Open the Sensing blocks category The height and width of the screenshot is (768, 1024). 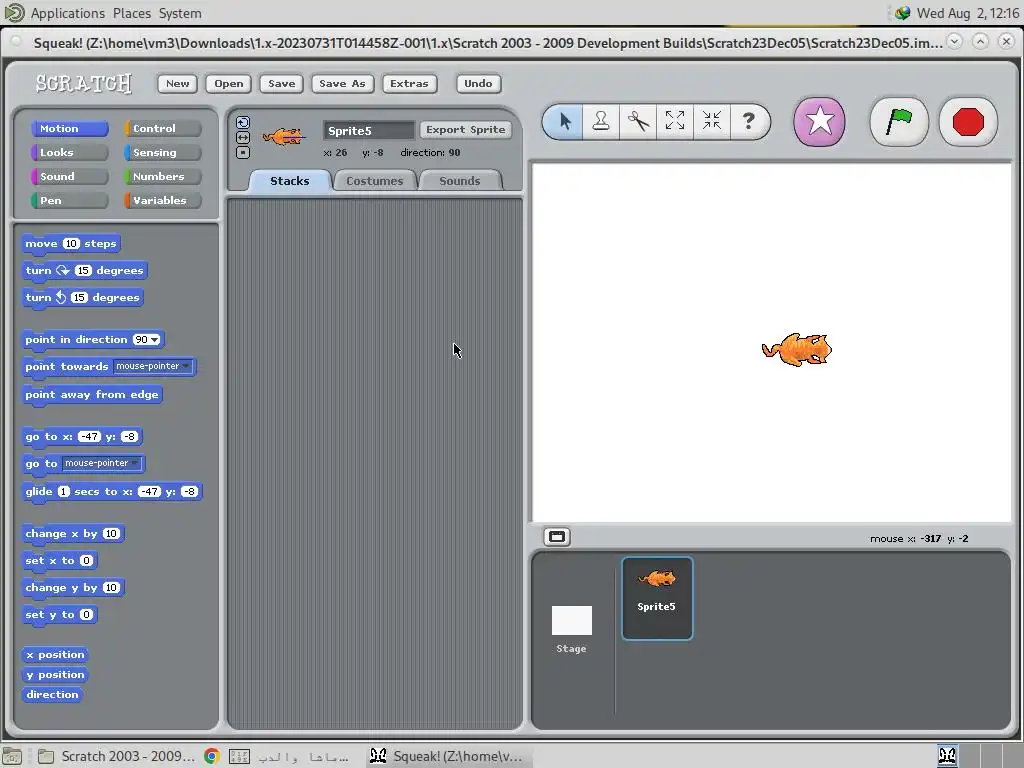pos(163,153)
